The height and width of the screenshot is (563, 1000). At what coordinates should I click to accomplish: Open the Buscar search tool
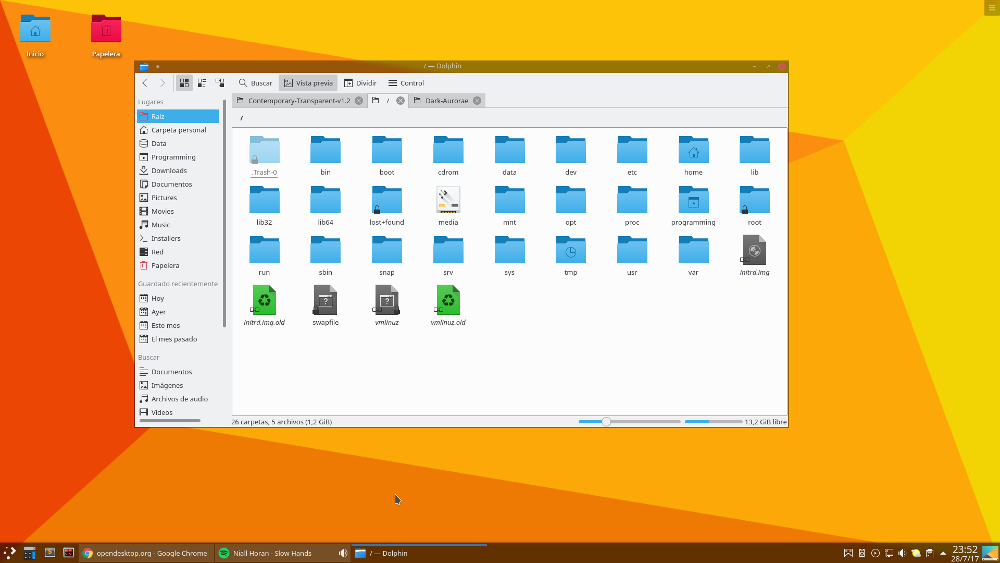click(255, 83)
